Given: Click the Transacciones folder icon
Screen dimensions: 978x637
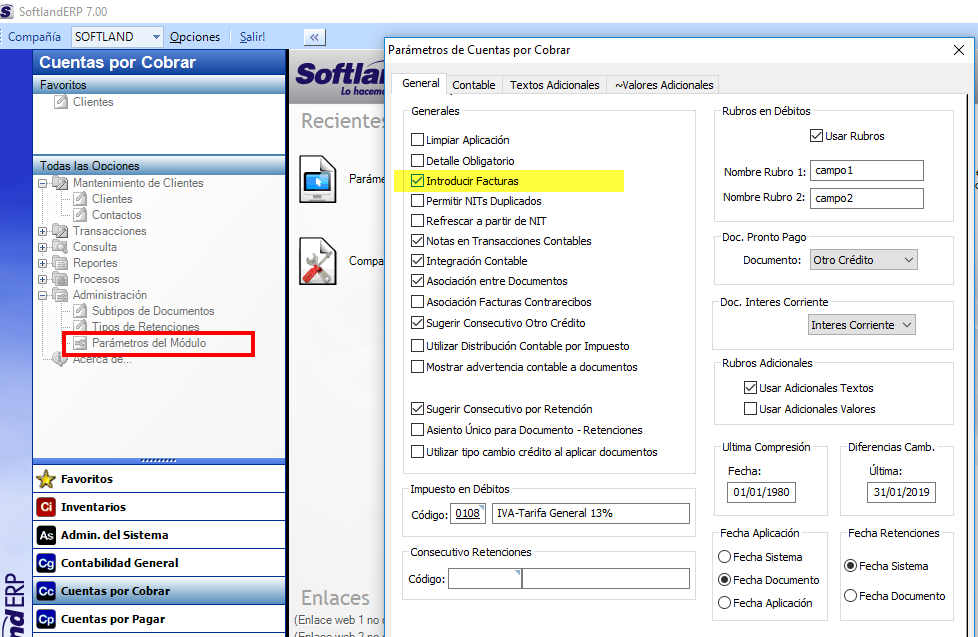Looking at the screenshot, I should coord(61,231).
